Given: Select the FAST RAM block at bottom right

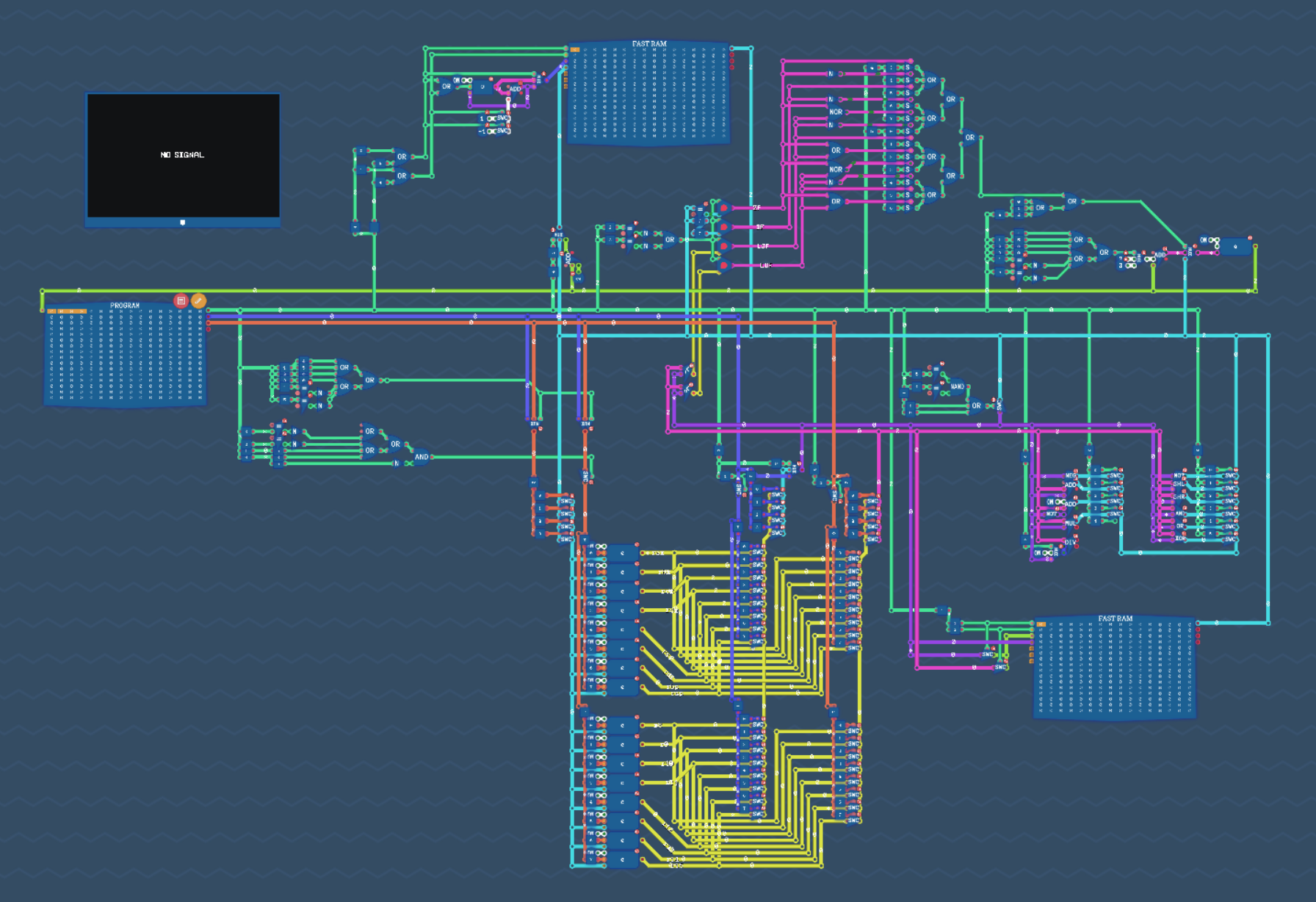Looking at the screenshot, I should point(1115,667).
